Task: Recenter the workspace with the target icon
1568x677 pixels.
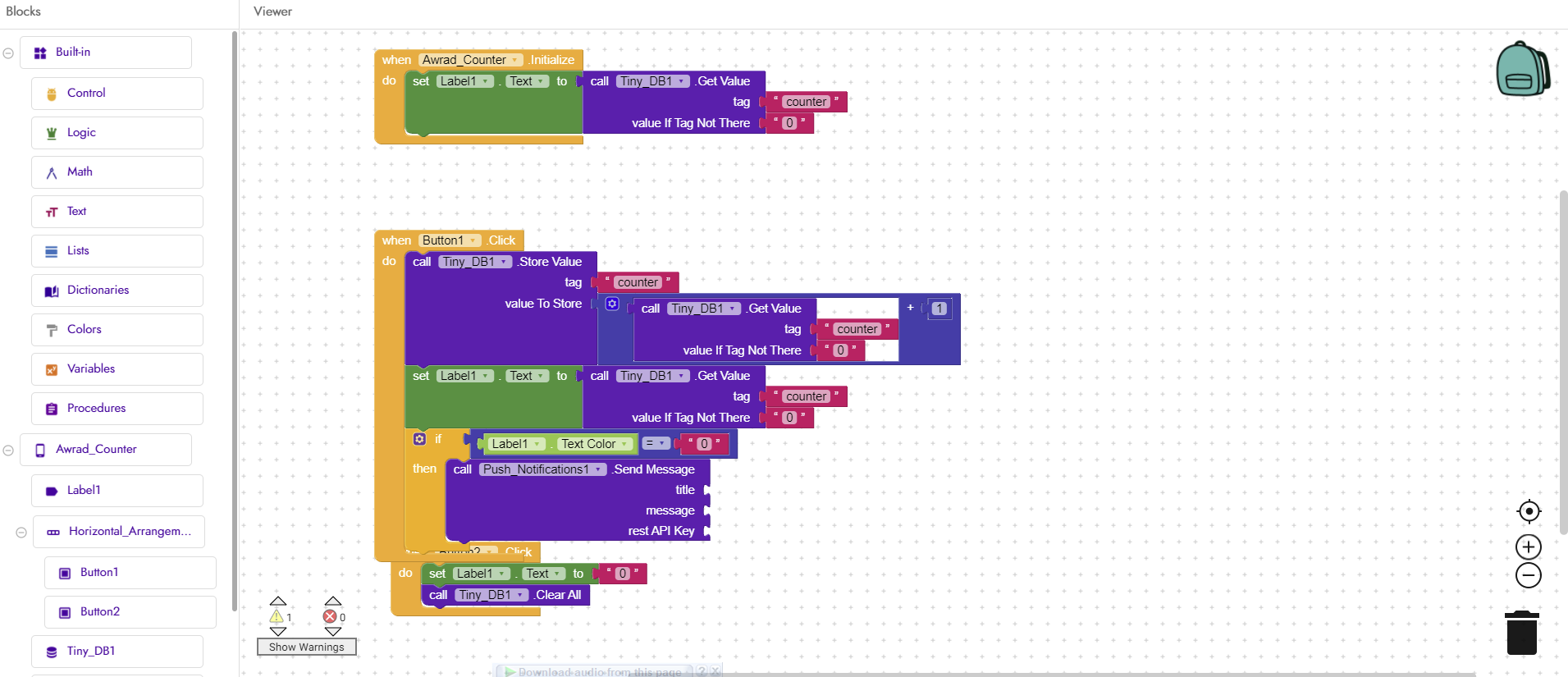Action: [x=1529, y=511]
